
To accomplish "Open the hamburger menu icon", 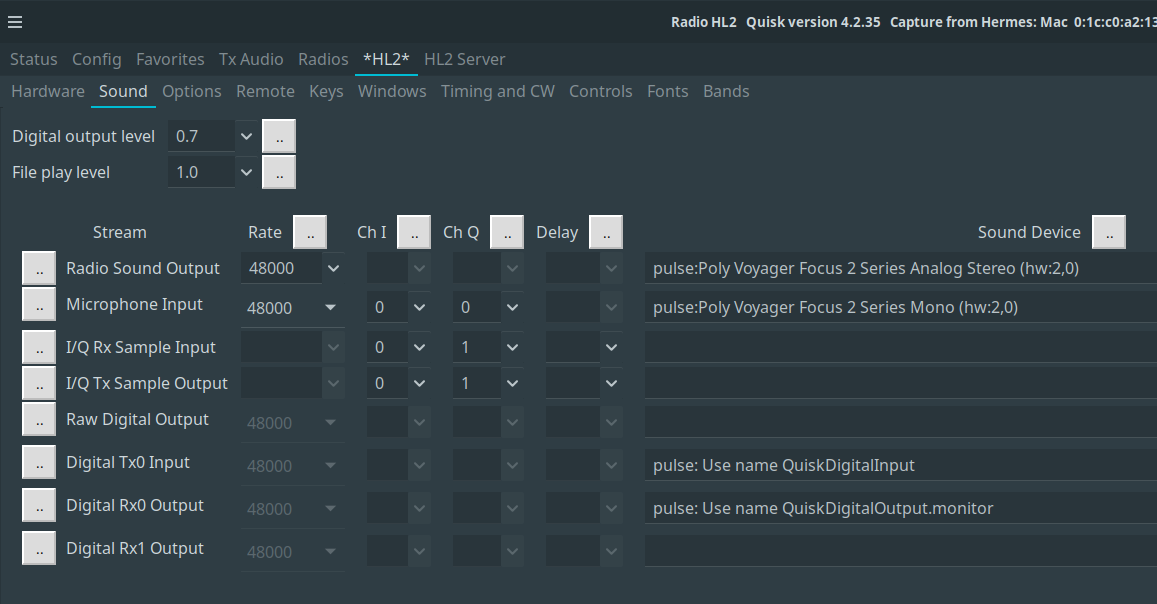I will click(x=15, y=22).
